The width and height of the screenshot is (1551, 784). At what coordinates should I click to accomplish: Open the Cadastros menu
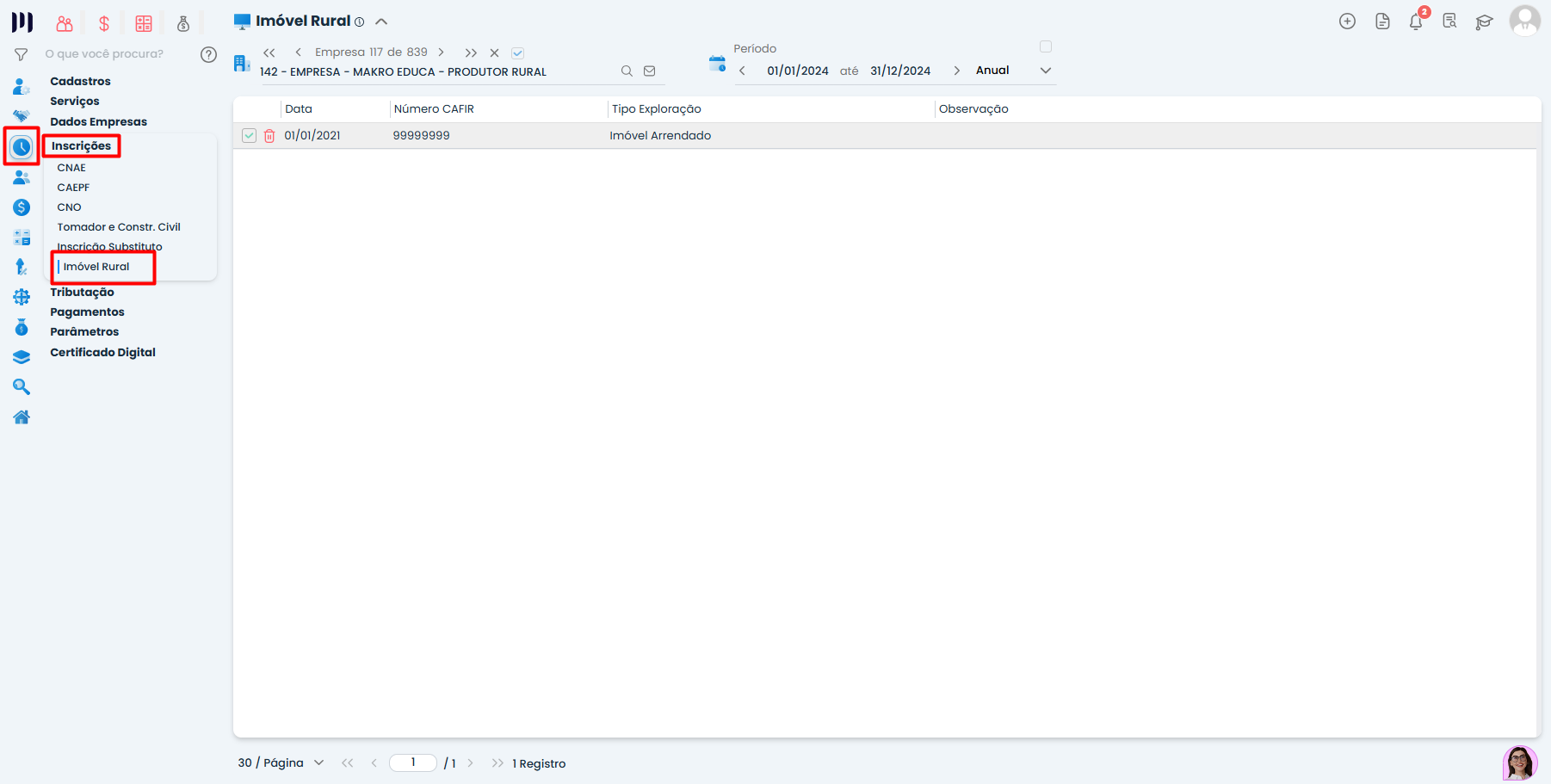click(x=81, y=81)
